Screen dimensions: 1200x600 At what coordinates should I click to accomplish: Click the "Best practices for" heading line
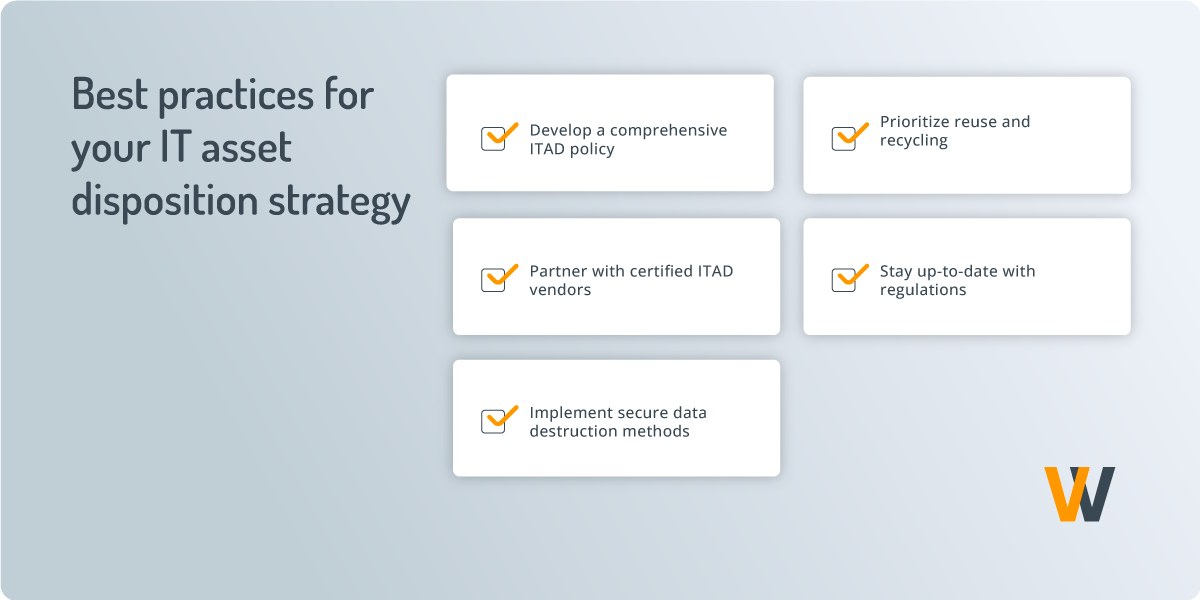pos(223,97)
